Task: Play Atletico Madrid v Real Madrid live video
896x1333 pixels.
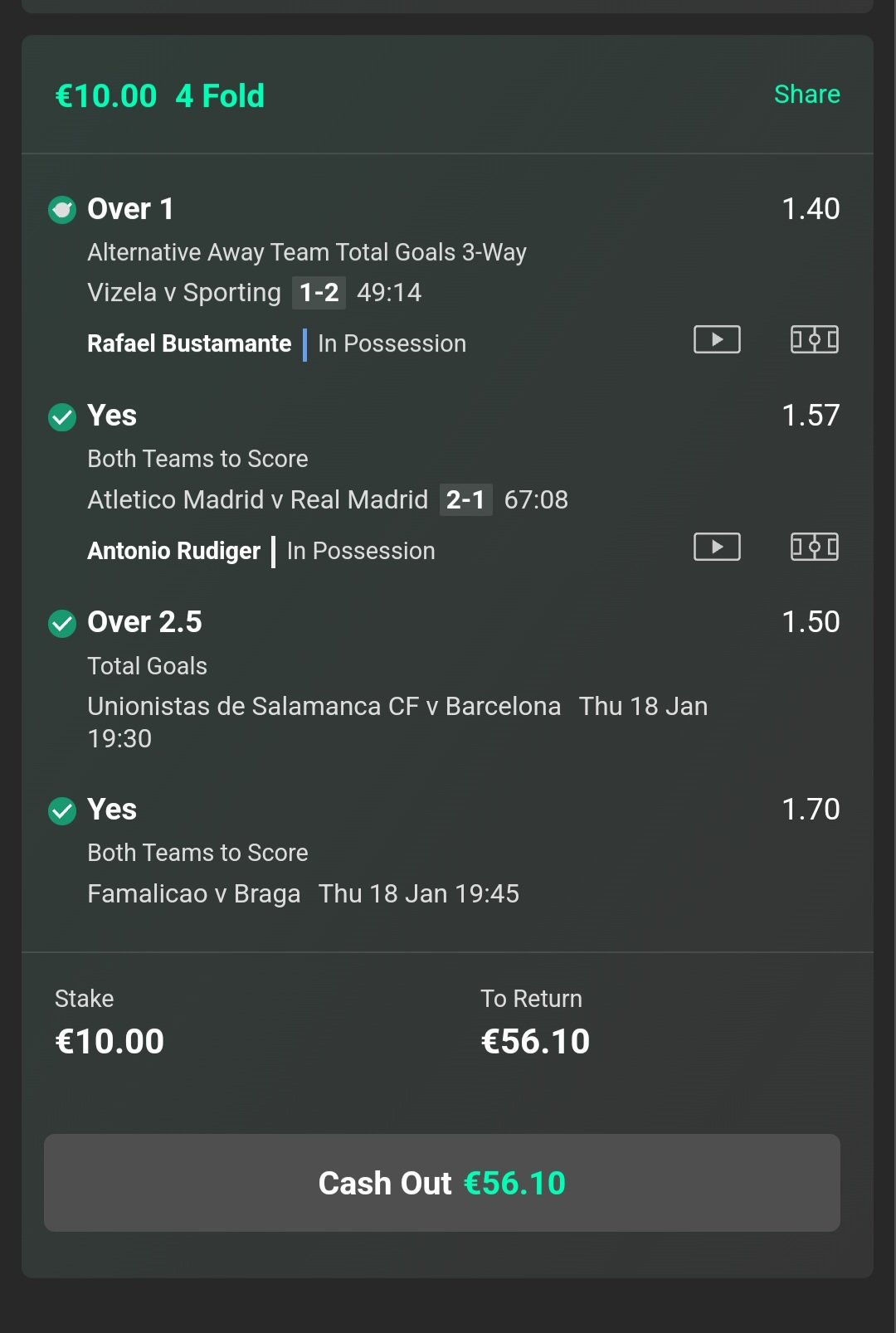Action: coord(717,547)
